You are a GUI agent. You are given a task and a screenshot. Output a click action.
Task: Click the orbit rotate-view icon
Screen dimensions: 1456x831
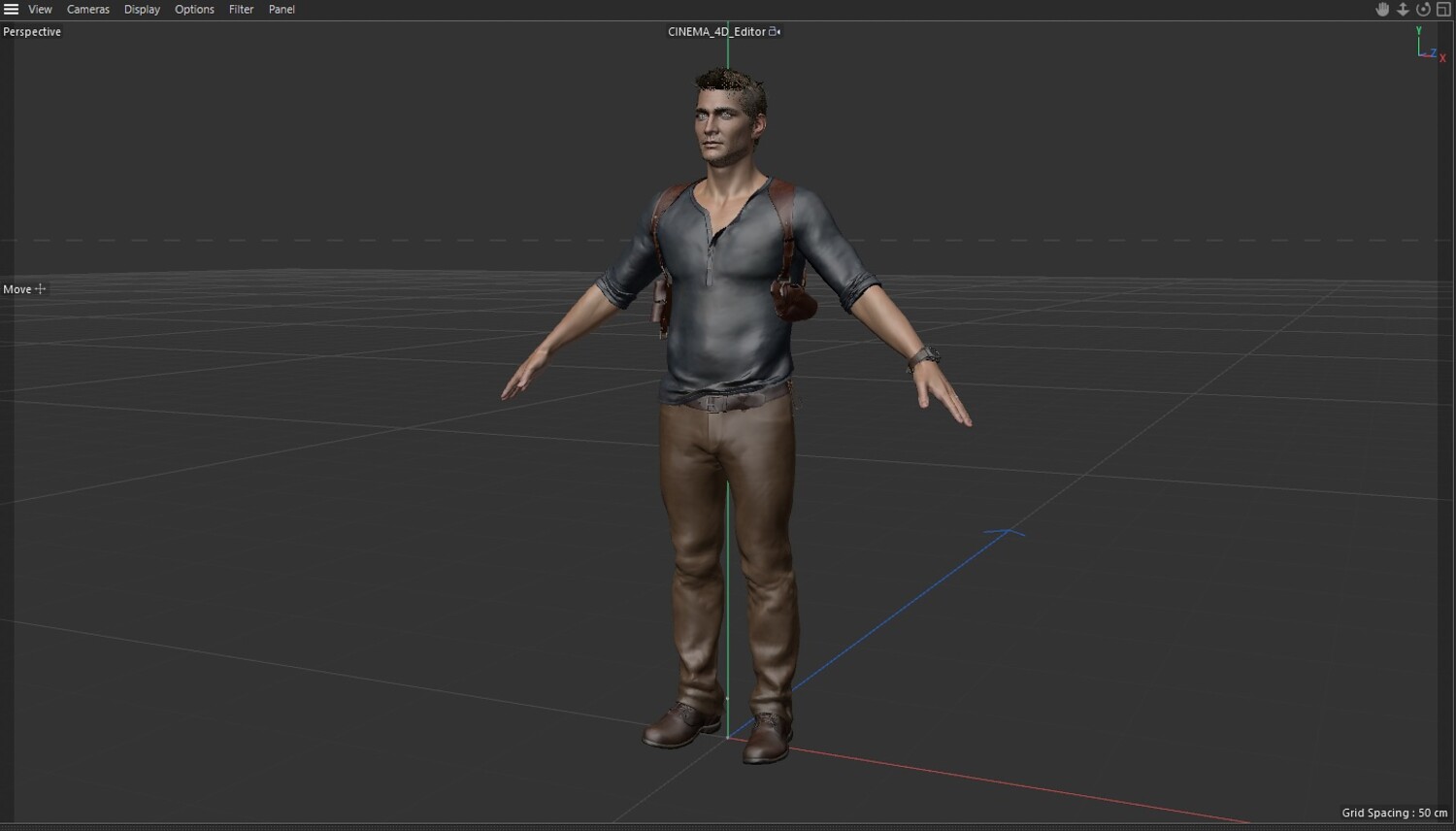pos(1423,10)
